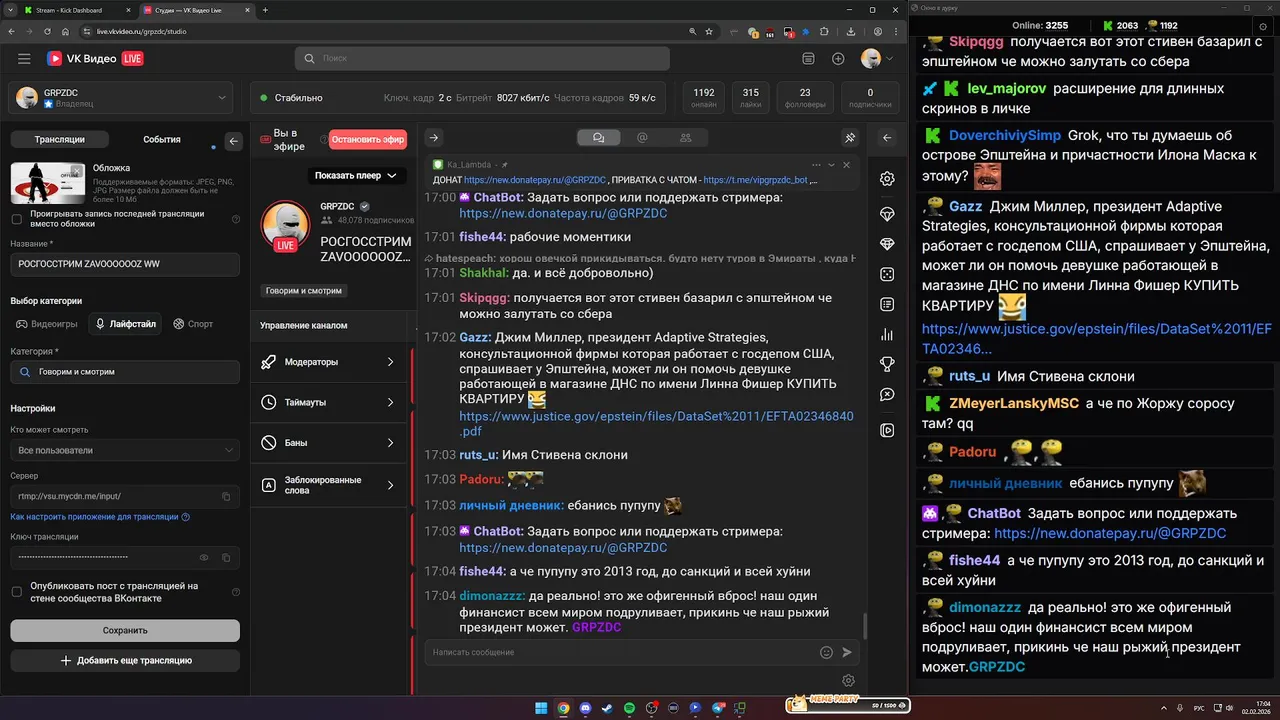
Task: Expand the Модераторы section
Action: pos(329,362)
